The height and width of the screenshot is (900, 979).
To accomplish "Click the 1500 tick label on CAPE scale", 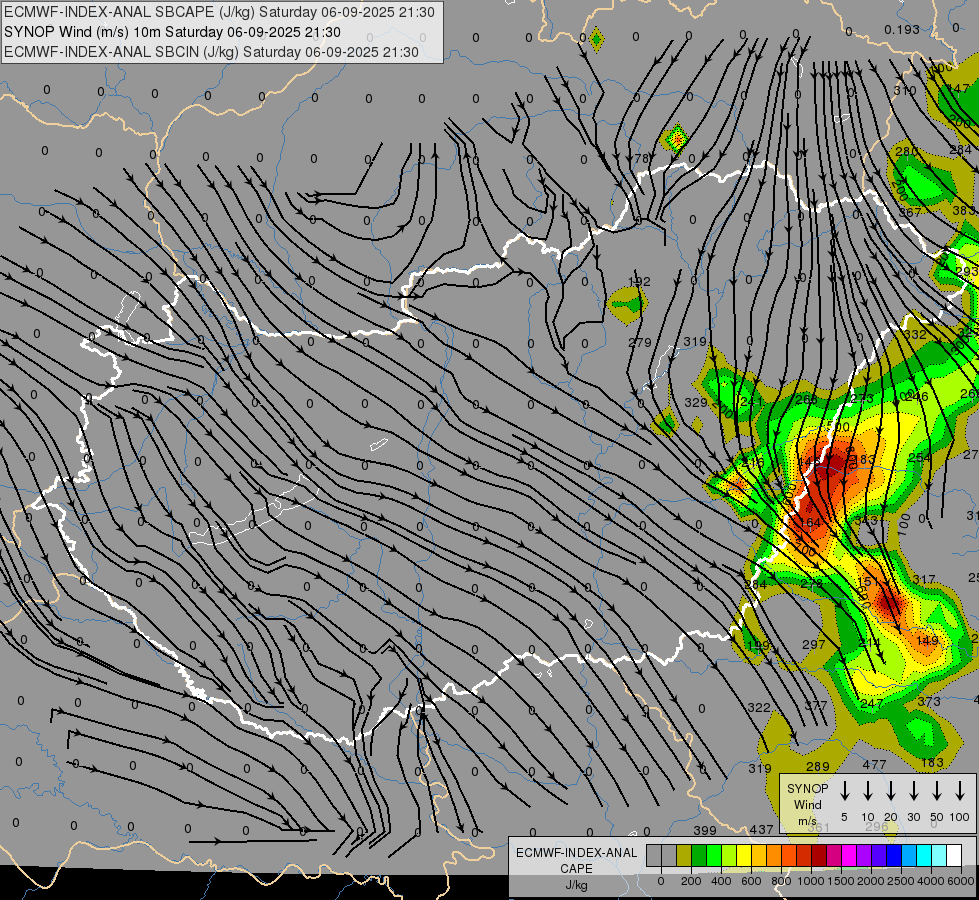I will [x=841, y=881].
